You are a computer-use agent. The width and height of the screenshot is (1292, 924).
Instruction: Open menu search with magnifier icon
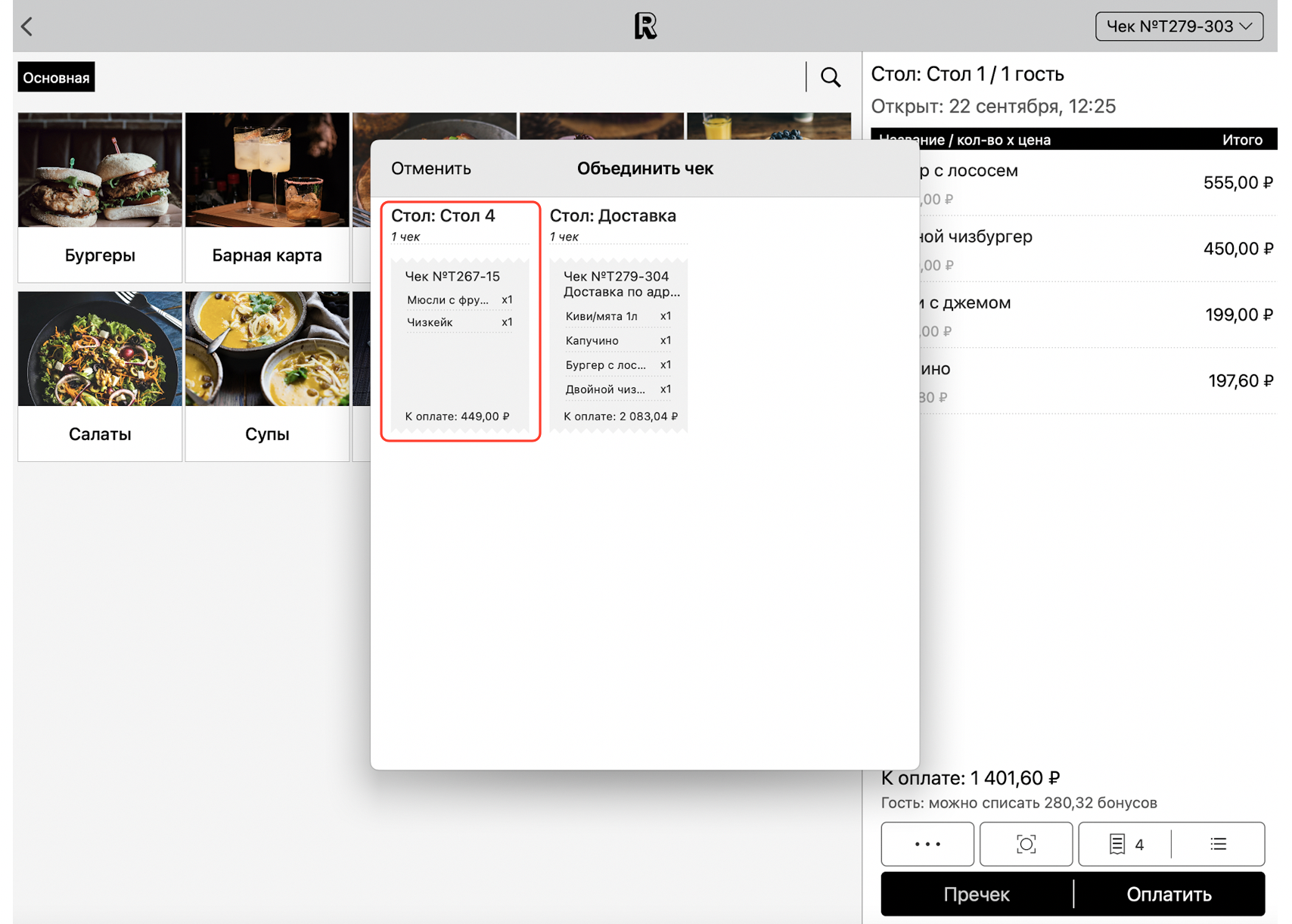click(x=831, y=77)
